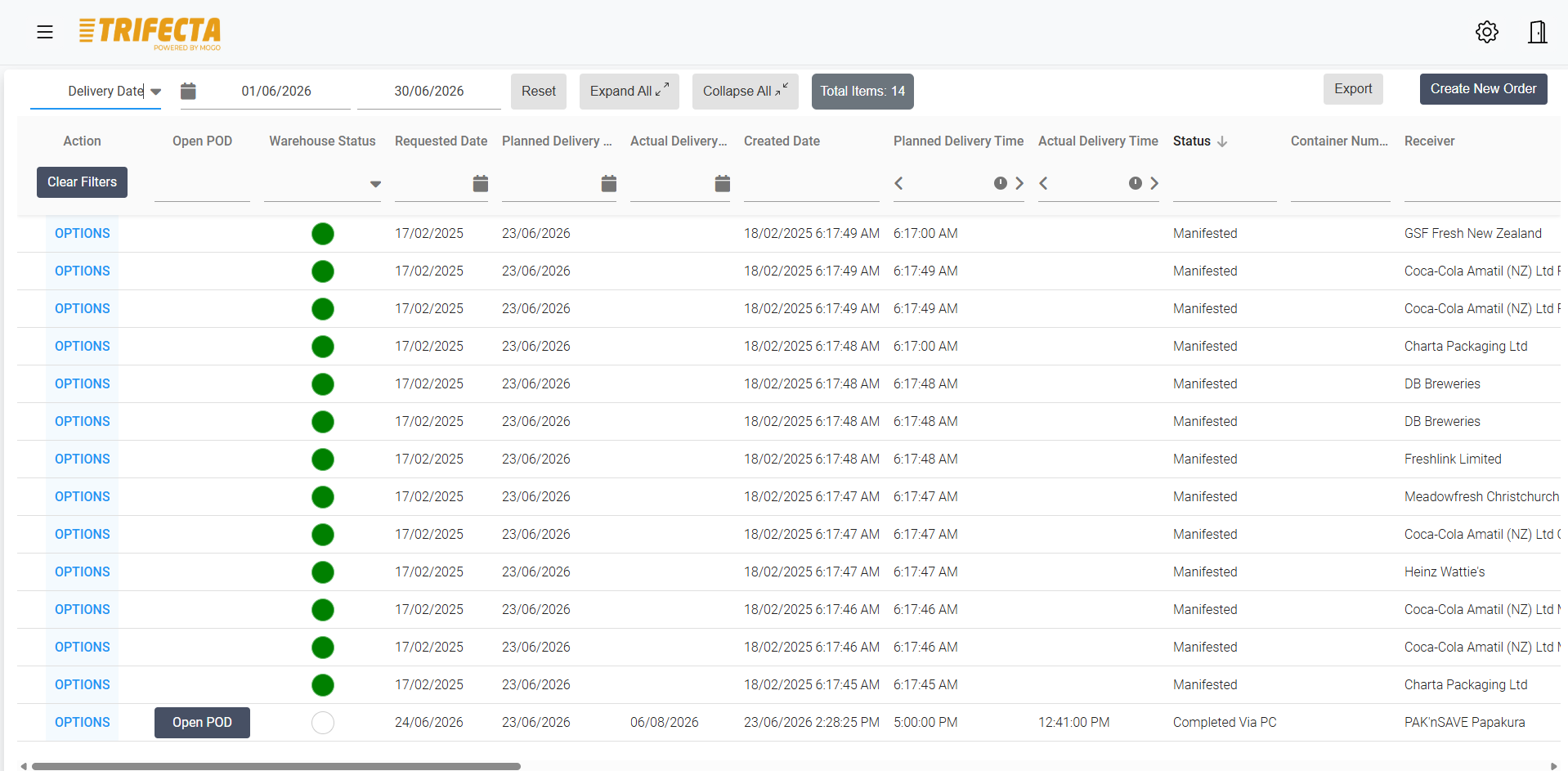Sort by Created Date column header

[x=782, y=141]
